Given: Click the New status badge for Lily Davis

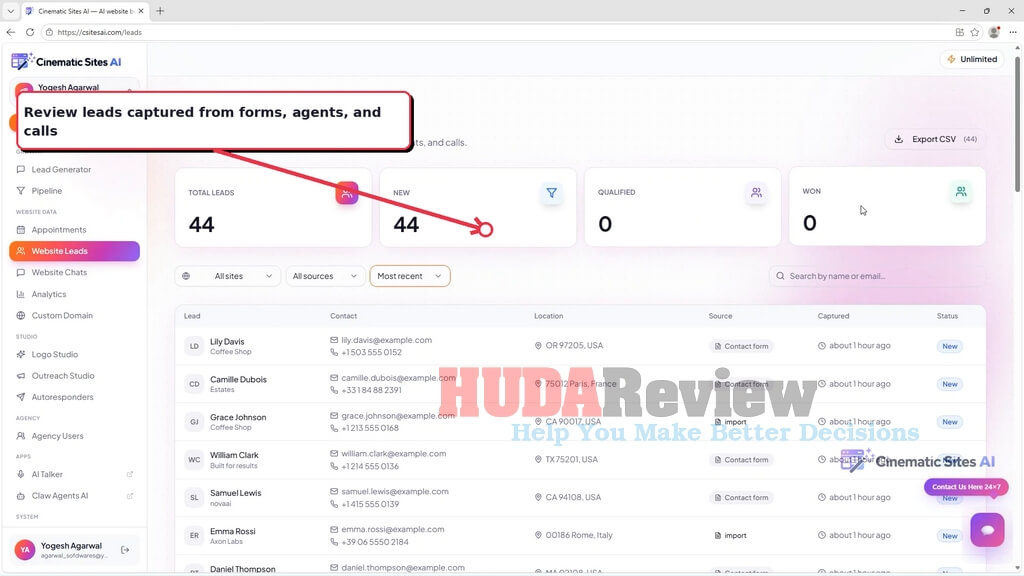Looking at the screenshot, I should tap(950, 346).
